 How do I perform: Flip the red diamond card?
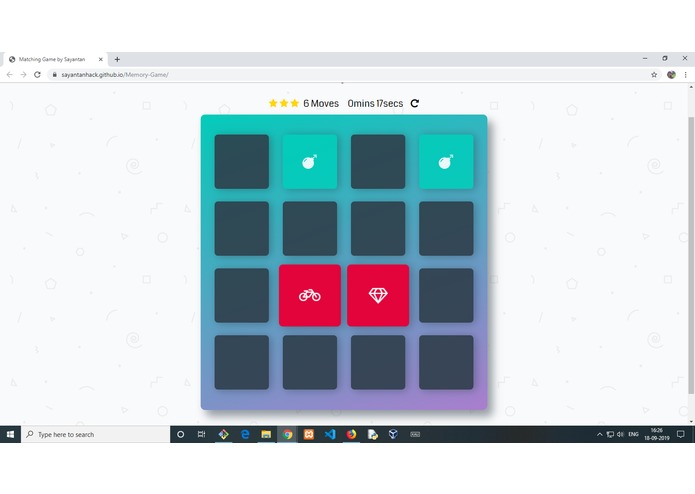[378, 296]
